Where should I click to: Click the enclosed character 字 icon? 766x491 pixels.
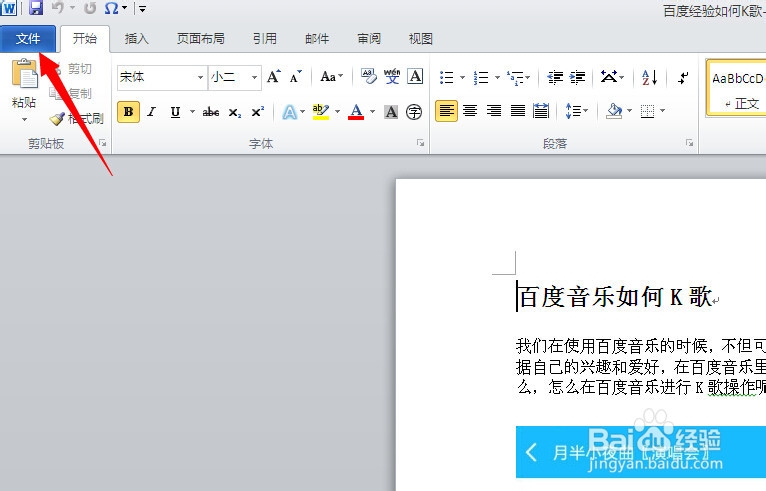414,112
